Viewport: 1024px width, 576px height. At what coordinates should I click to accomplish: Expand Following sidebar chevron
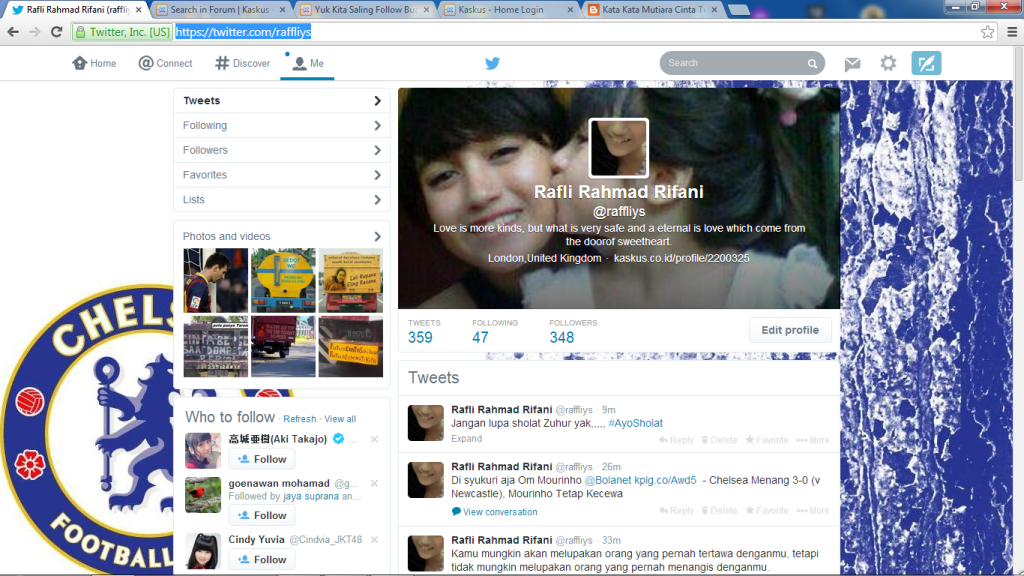point(377,125)
